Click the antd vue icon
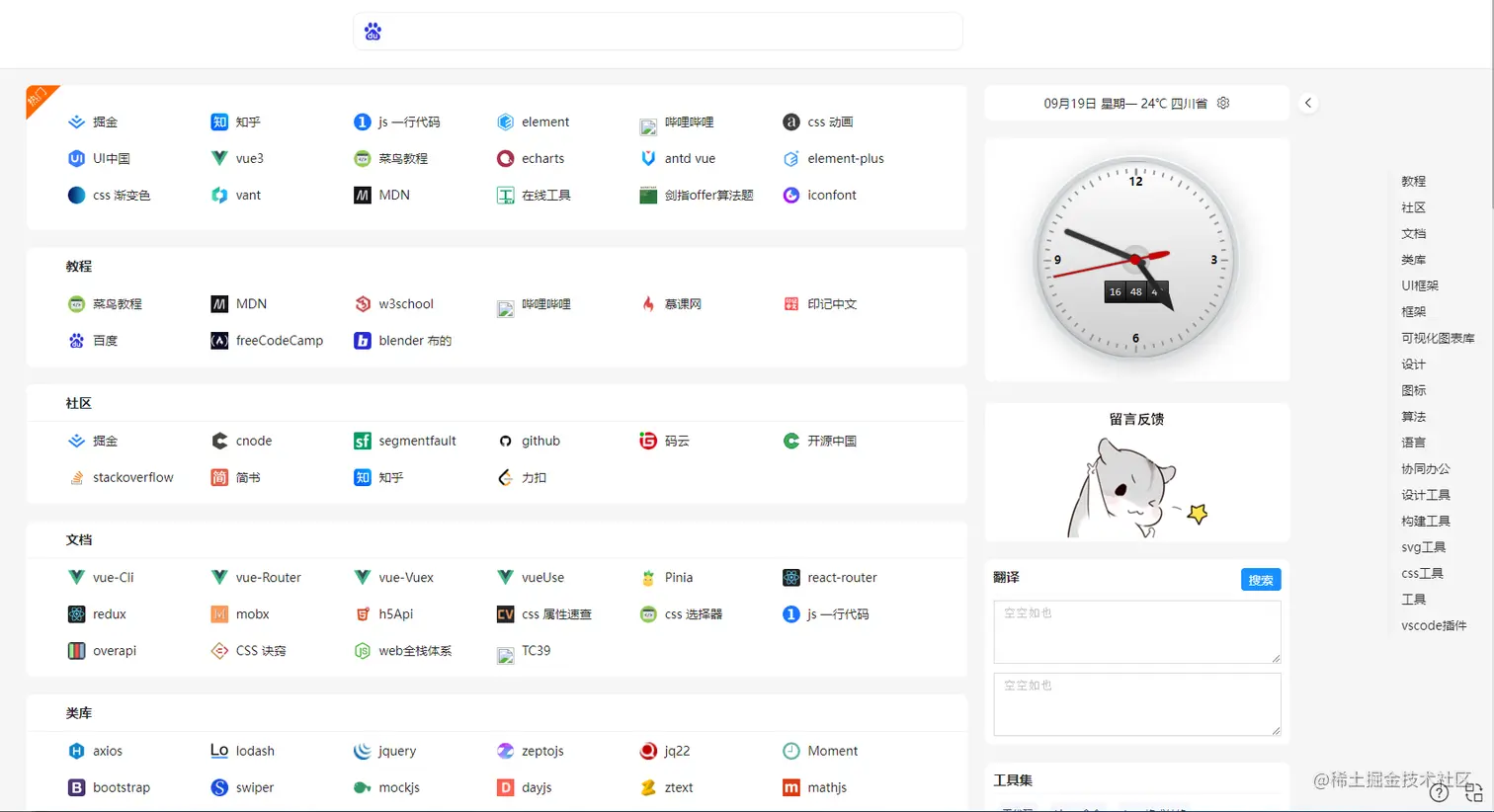Screen dimensions: 1494x812 (x=648, y=158)
